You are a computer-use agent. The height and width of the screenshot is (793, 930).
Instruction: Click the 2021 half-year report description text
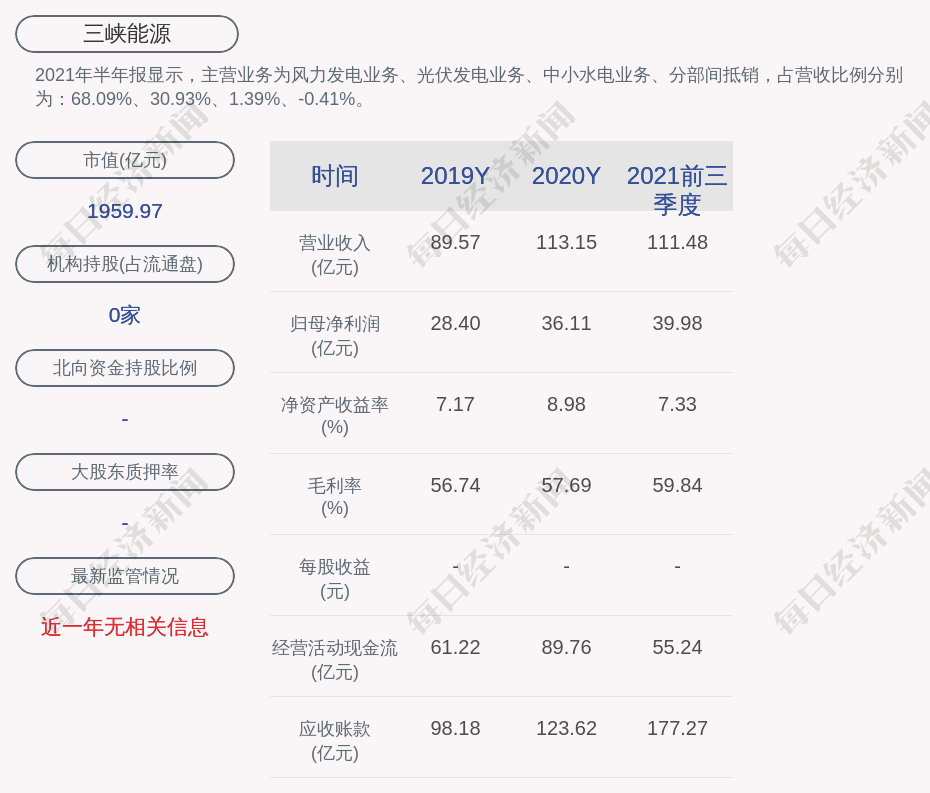468,87
